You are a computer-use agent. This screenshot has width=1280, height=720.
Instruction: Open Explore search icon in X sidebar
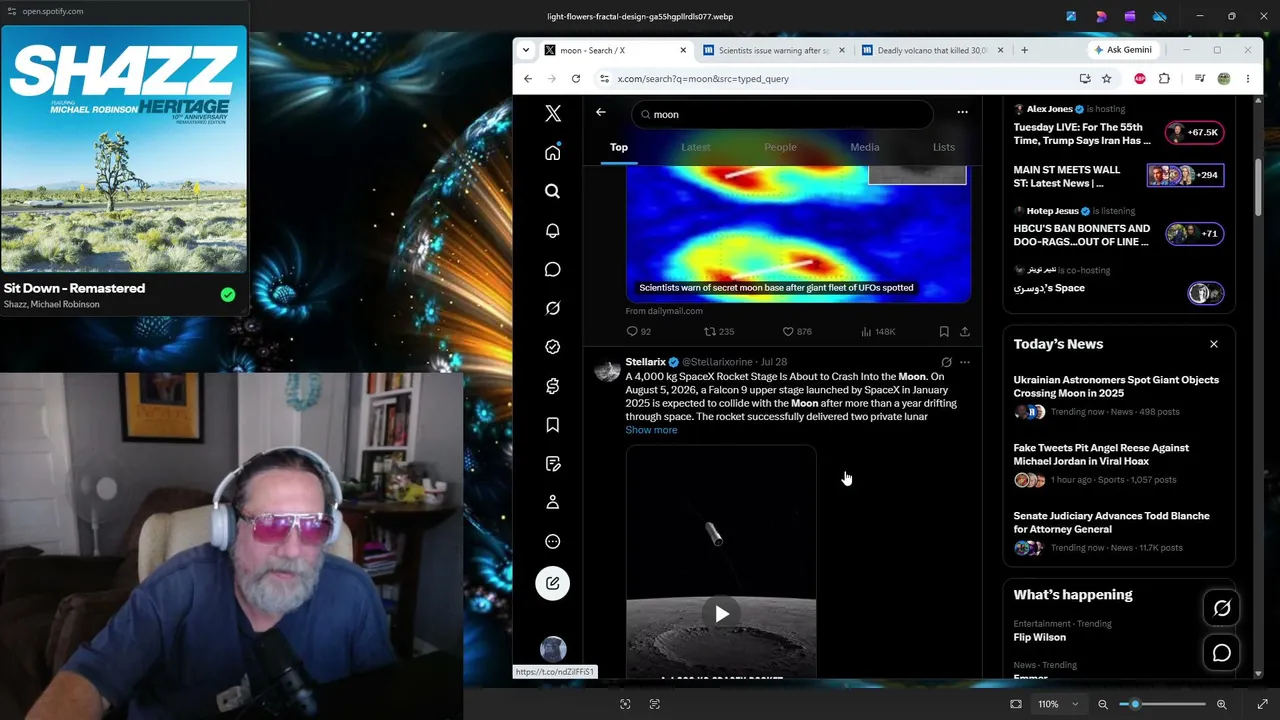coord(553,191)
